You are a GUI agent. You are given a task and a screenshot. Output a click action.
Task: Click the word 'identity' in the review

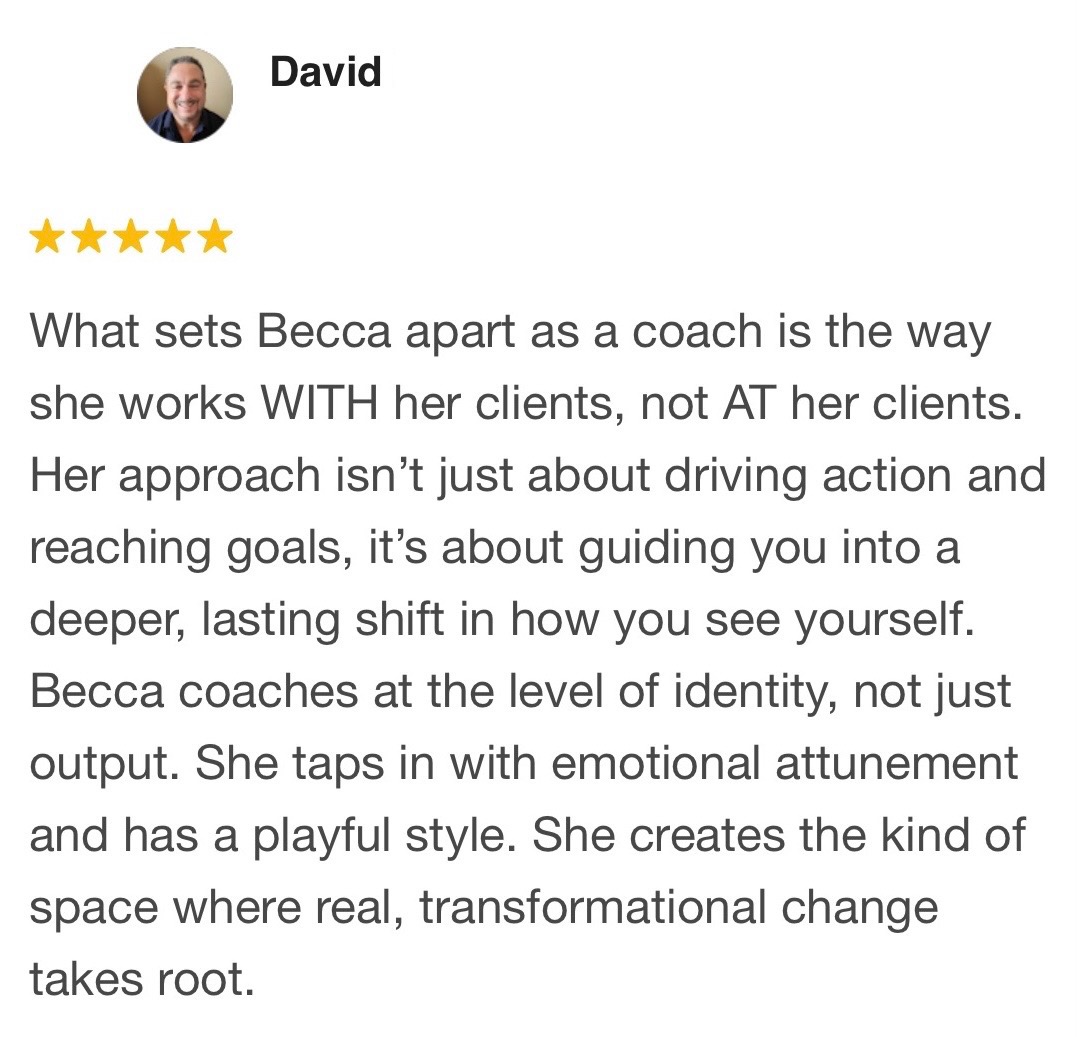point(756,694)
